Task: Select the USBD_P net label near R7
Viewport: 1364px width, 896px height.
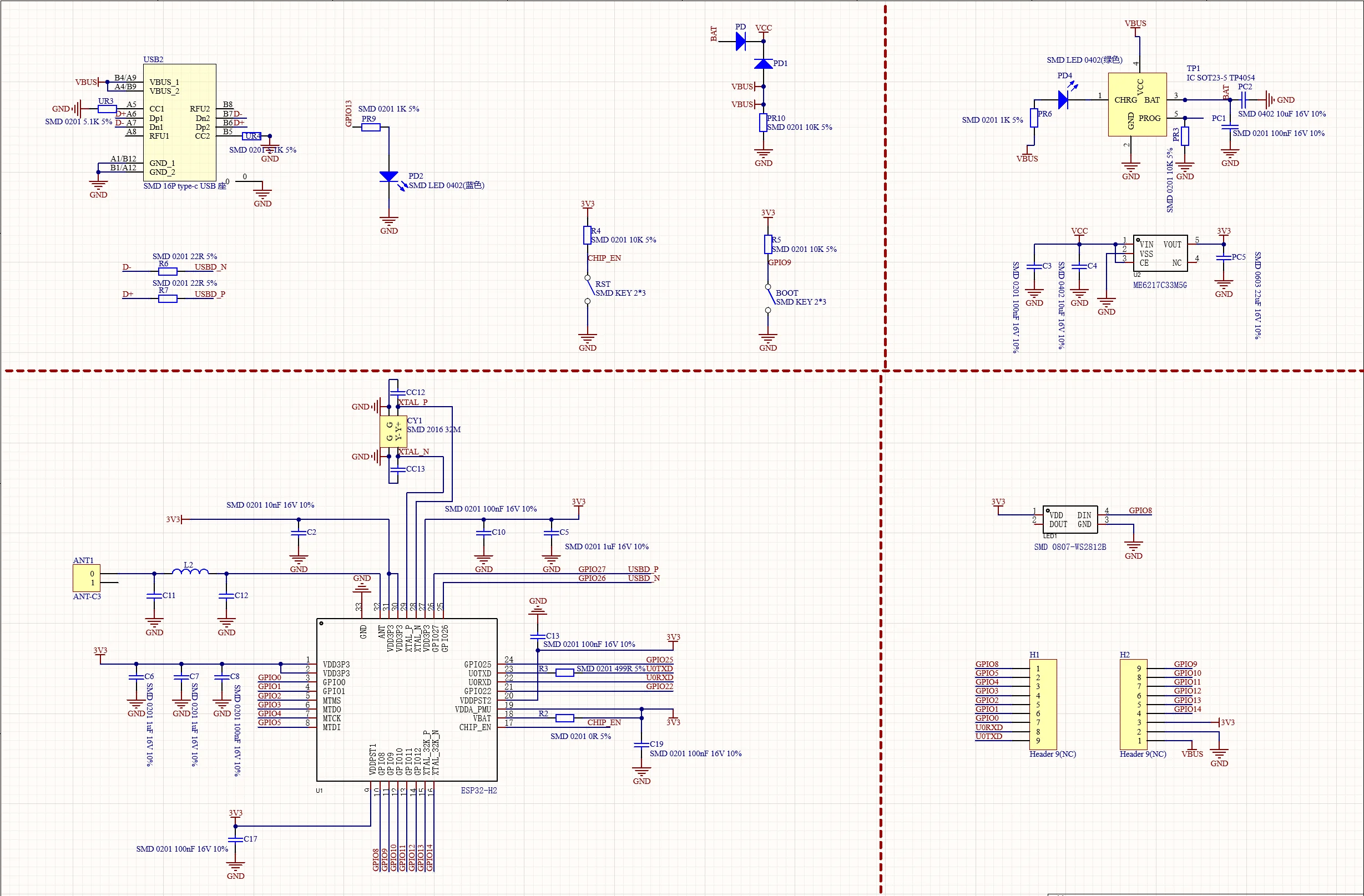Action: [210, 294]
